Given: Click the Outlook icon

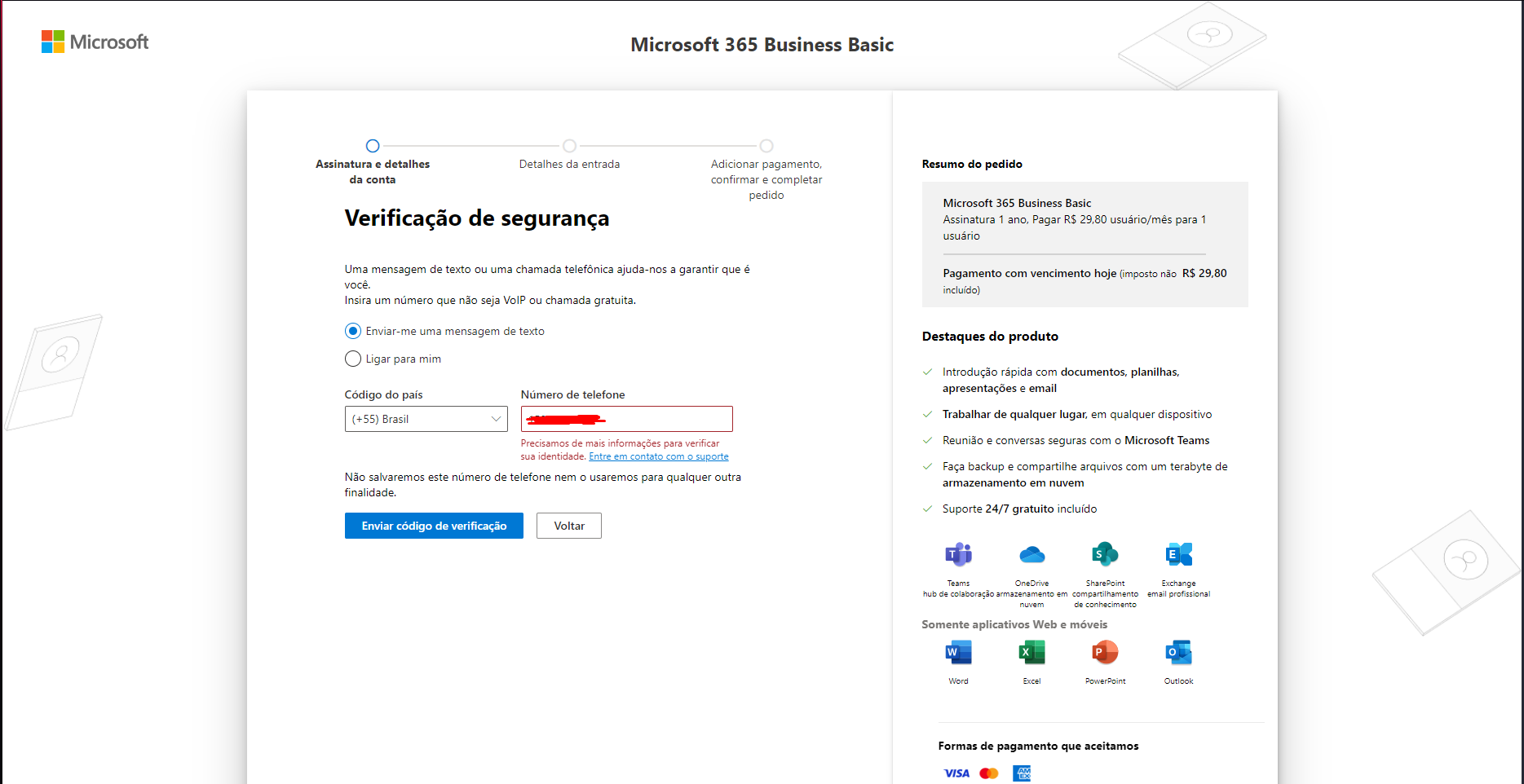Looking at the screenshot, I should tap(1178, 653).
